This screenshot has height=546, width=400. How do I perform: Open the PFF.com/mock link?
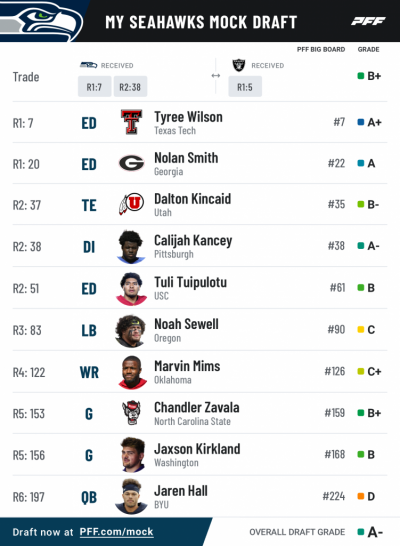point(116,532)
